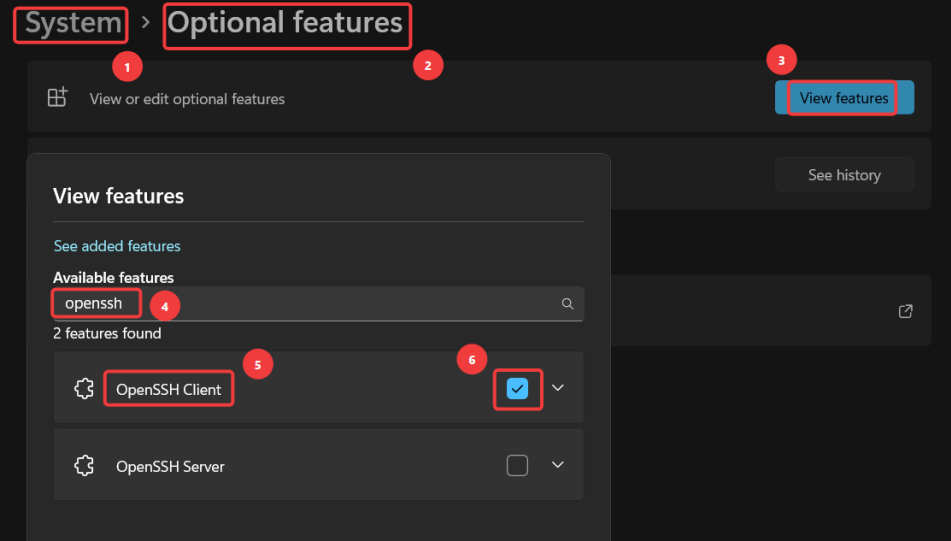Open the See history button
The width and height of the screenshot is (951, 541).
844,175
